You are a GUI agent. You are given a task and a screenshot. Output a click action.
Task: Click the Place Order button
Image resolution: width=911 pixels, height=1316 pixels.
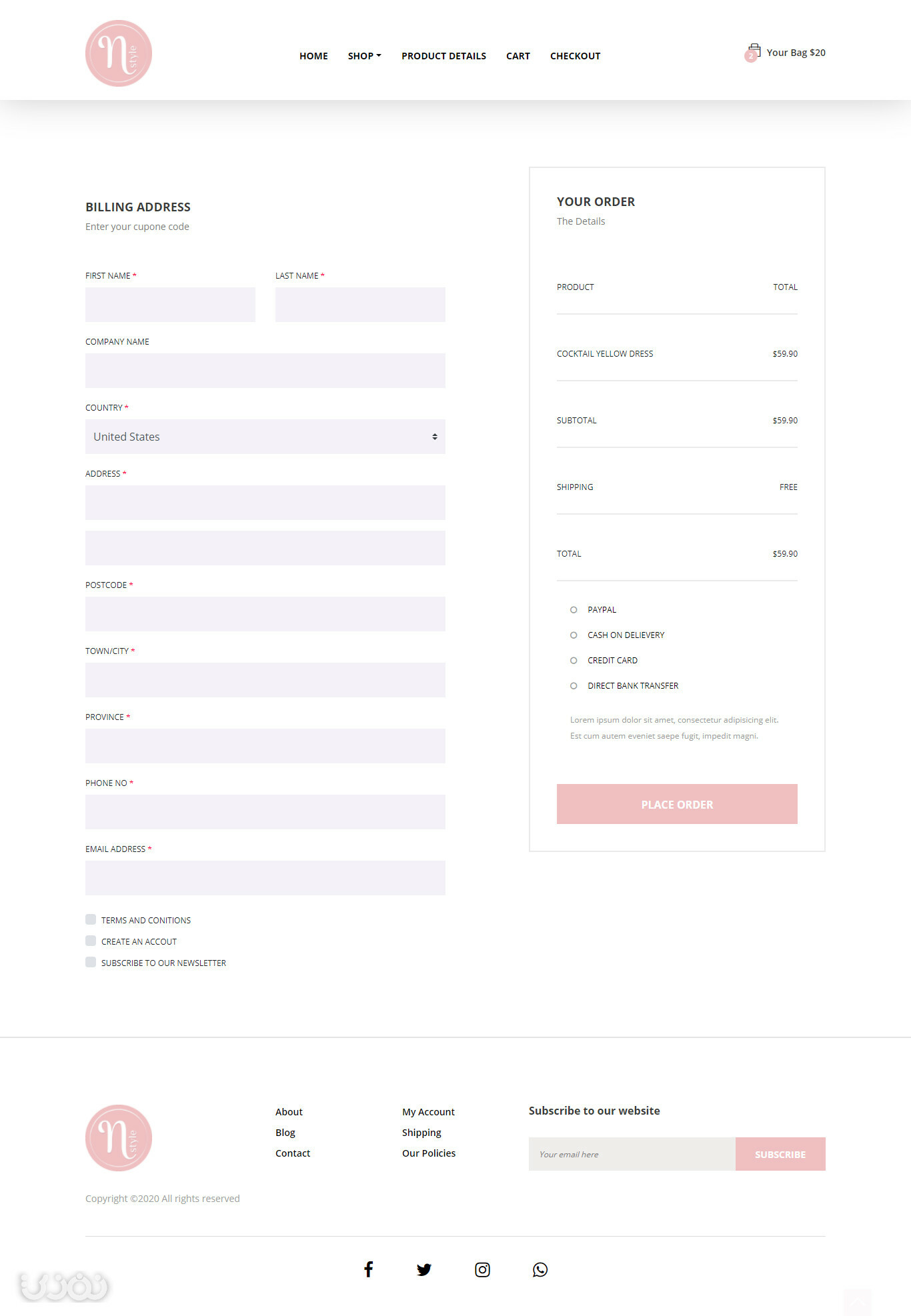(x=677, y=804)
